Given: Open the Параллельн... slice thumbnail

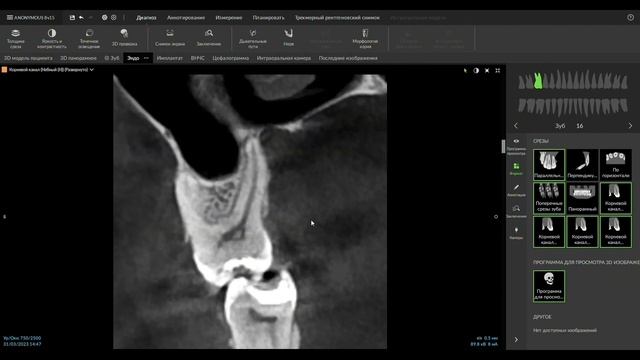Looking at the screenshot, I should pyautogui.click(x=549, y=164).
